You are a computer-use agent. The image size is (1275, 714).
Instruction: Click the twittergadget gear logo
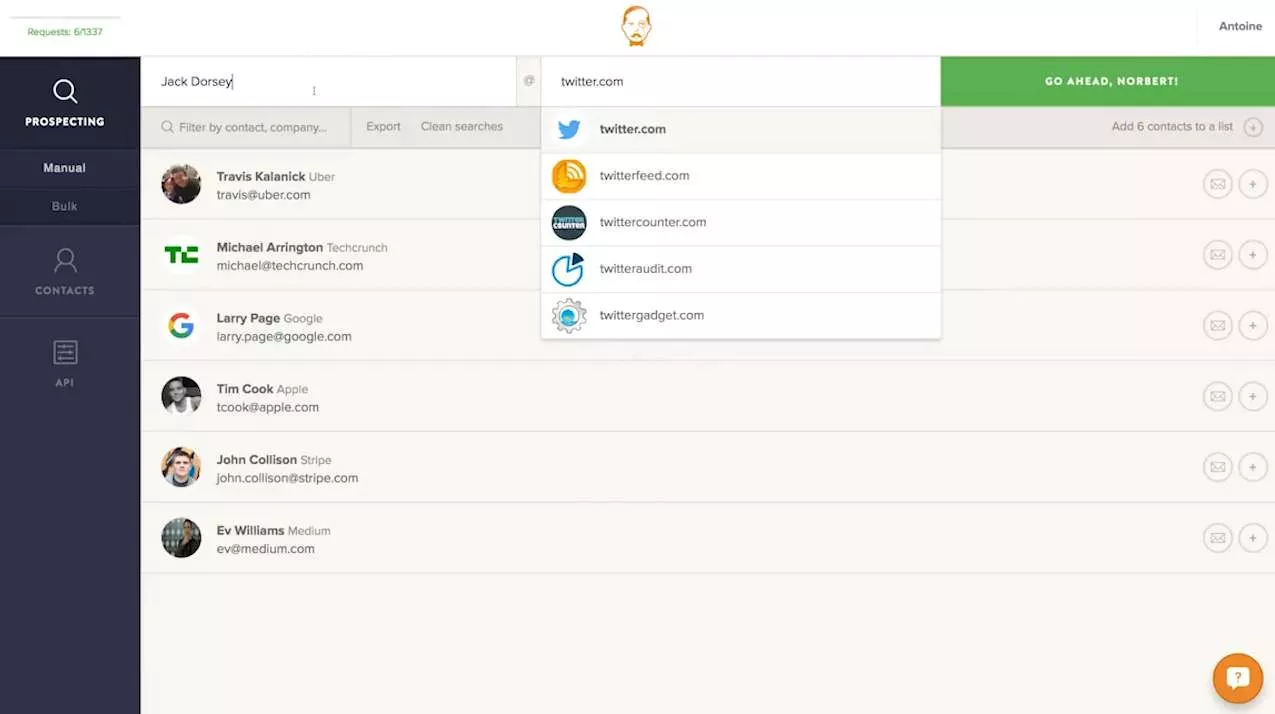(569, 315)
